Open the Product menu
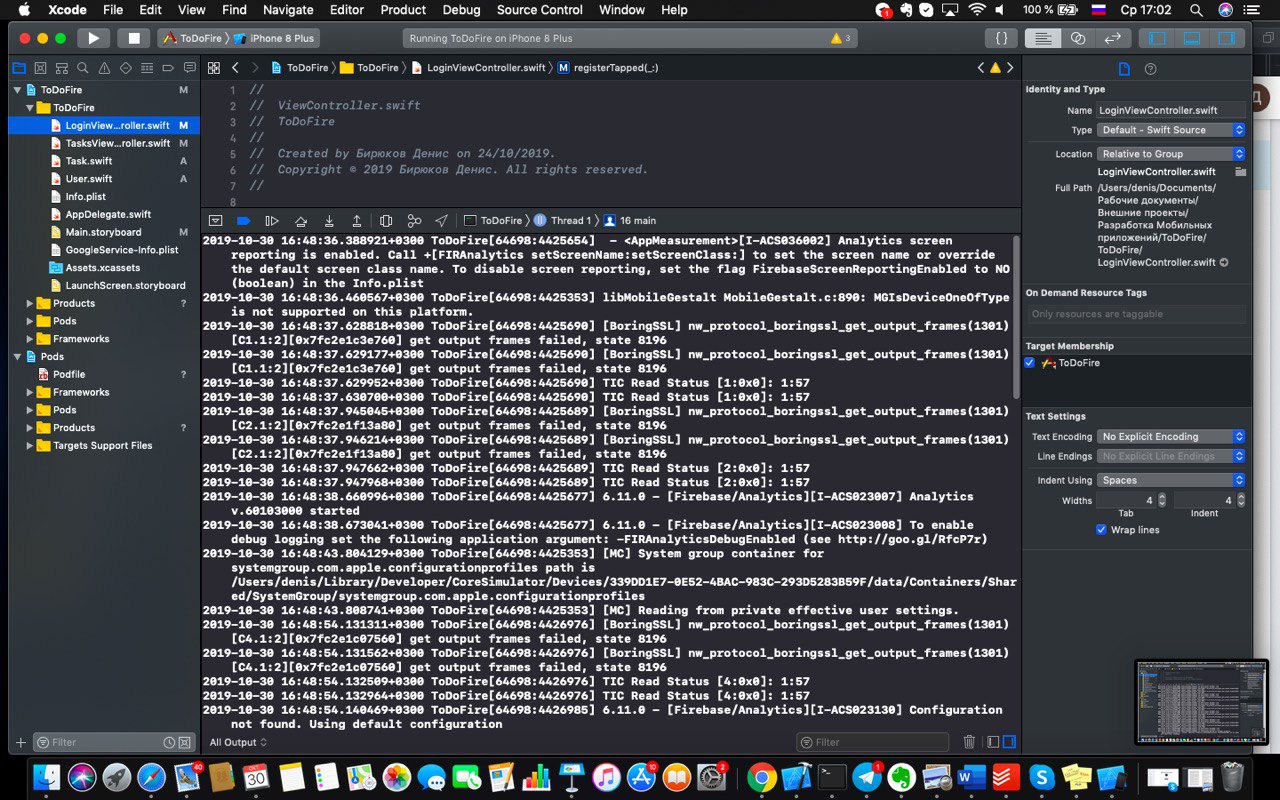Viewport: 1280px width, 800px height. (x=404, y=10)
